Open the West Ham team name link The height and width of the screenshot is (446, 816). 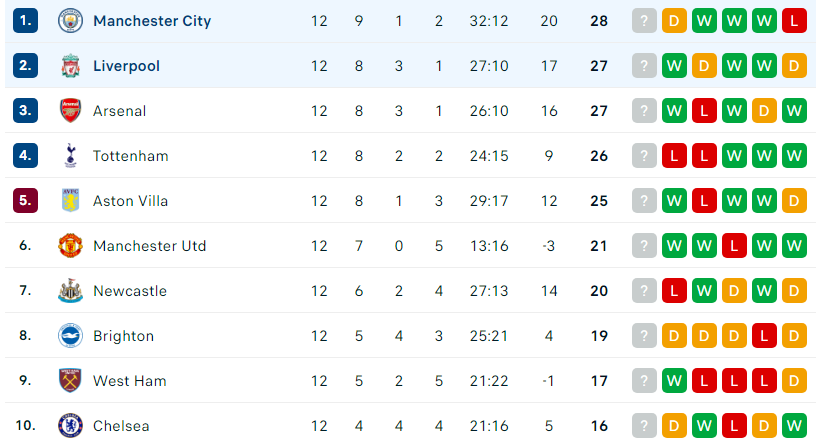[x=130, y=381]
